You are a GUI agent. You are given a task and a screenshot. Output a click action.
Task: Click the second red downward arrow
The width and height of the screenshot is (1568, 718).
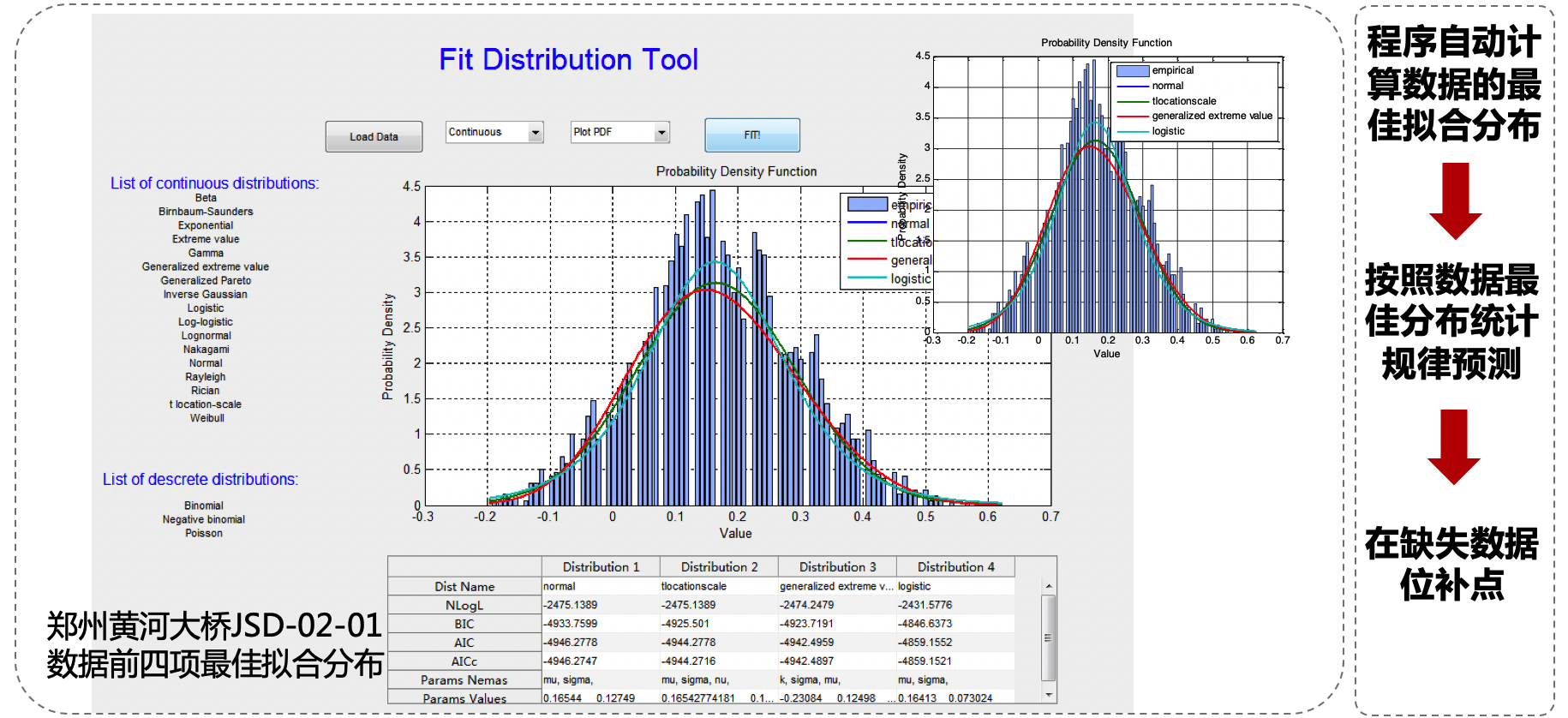[1453, 446]
